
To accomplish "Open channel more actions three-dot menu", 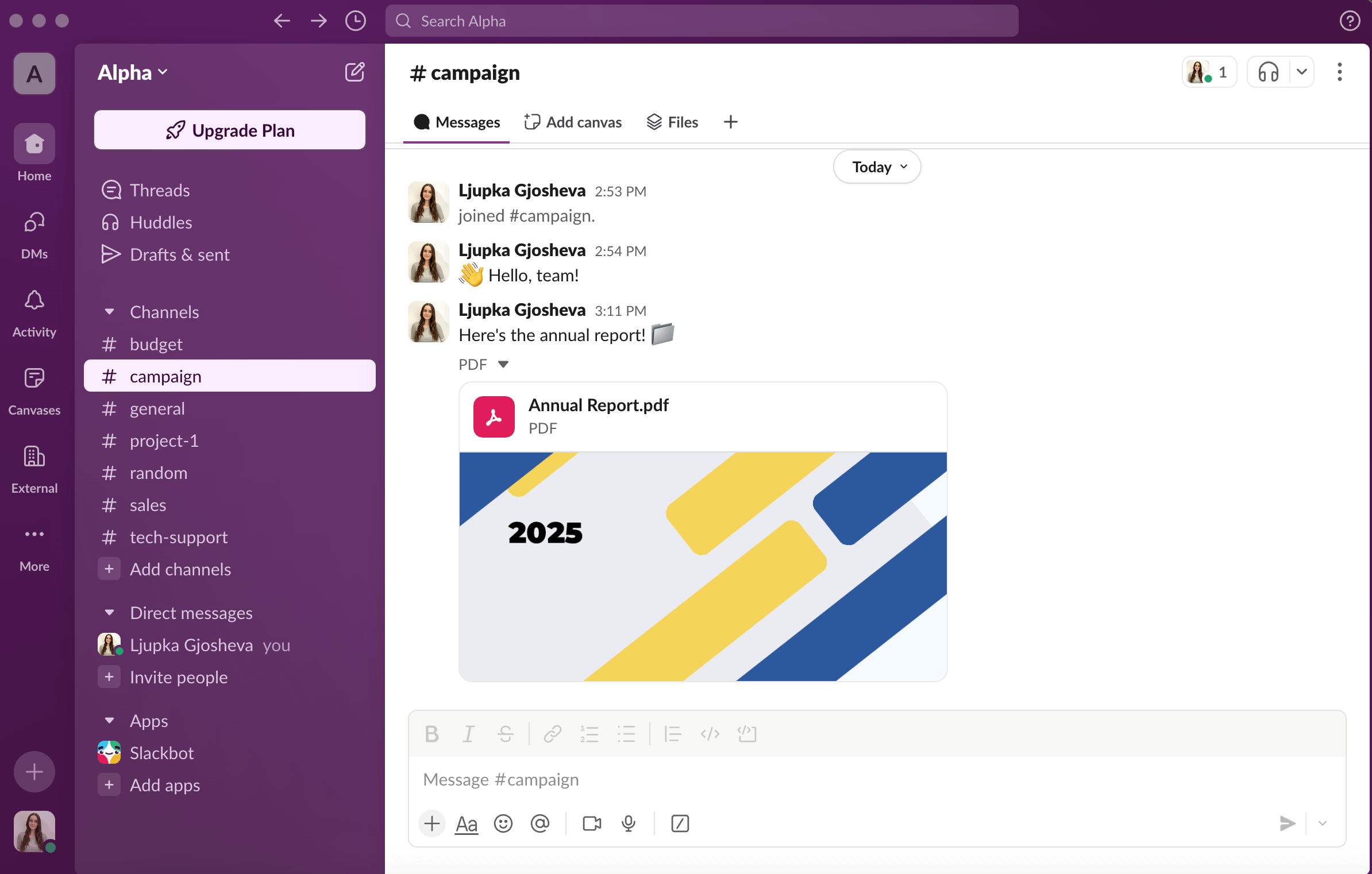I will pyautogui.click(x=1339, y=72).
